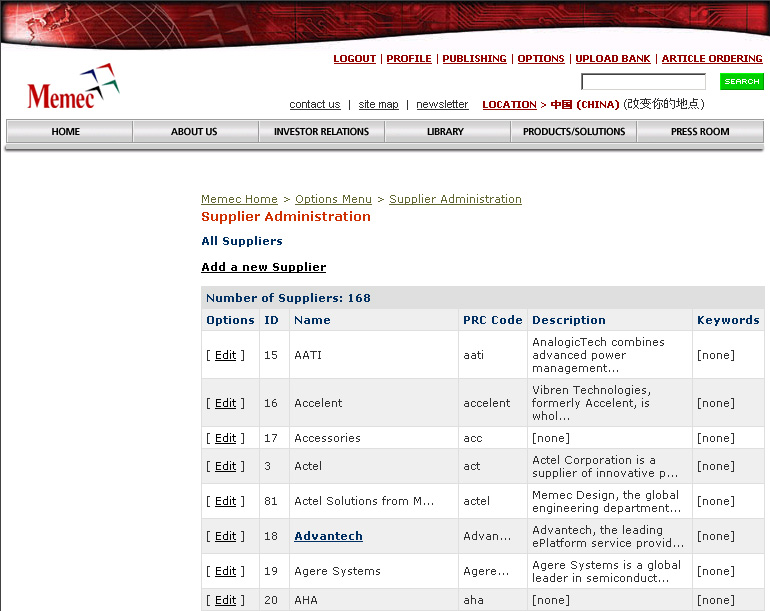Viewport: 770px width, 611px height.
Task: Click the Memec logo
Action: tap(72, 89)
